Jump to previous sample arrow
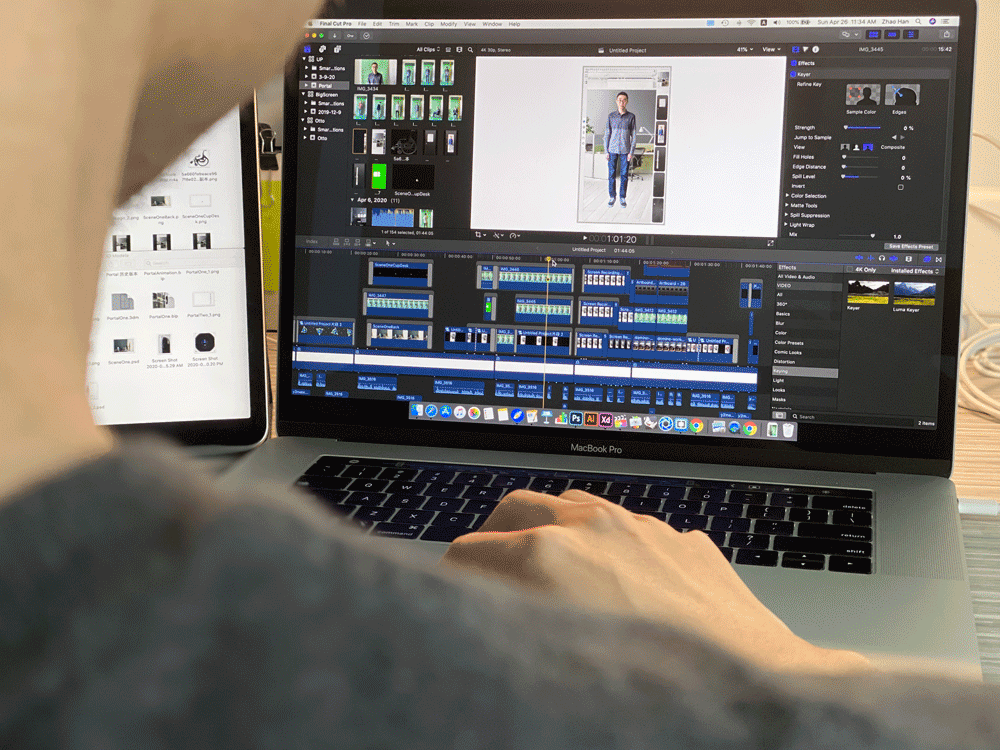1000x750 pixels. (x=894, y=137)
